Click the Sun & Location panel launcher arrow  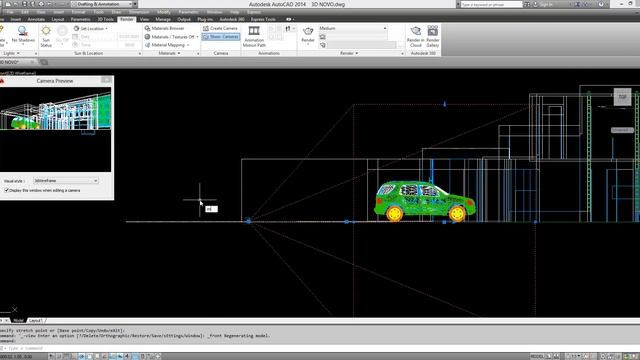click(x=140, y=53)
